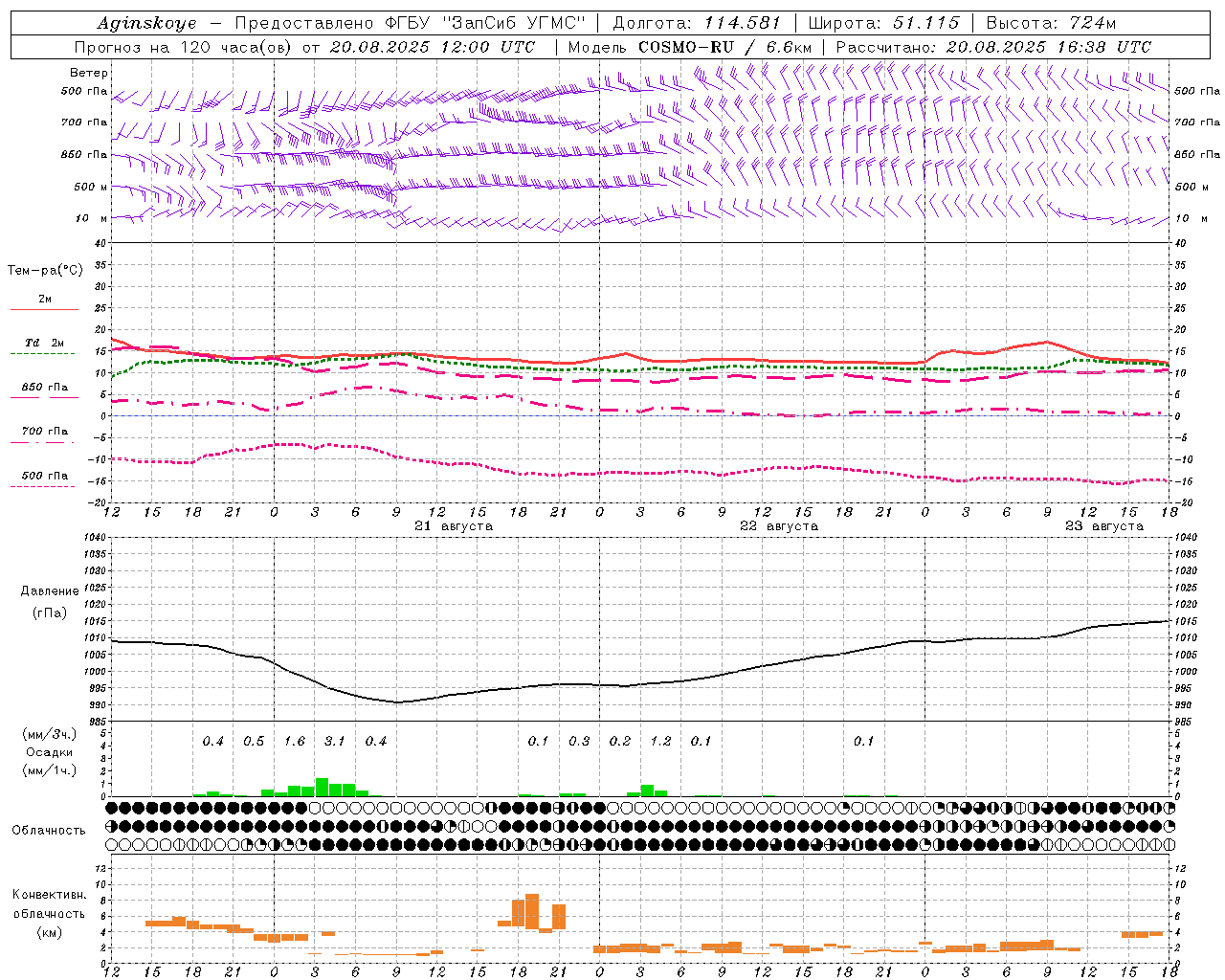Click the 0.3 precipitation value

click(x=579, y=742)
